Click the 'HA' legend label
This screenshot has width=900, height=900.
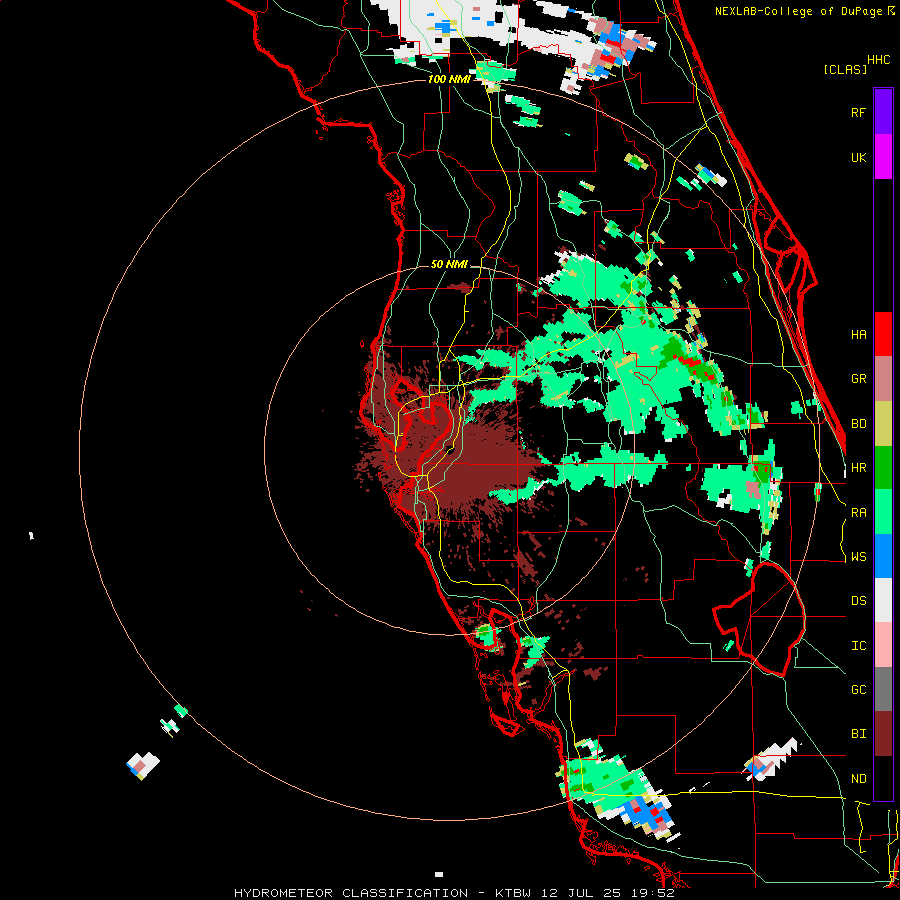pyautogui.click(x=858, y=335)
